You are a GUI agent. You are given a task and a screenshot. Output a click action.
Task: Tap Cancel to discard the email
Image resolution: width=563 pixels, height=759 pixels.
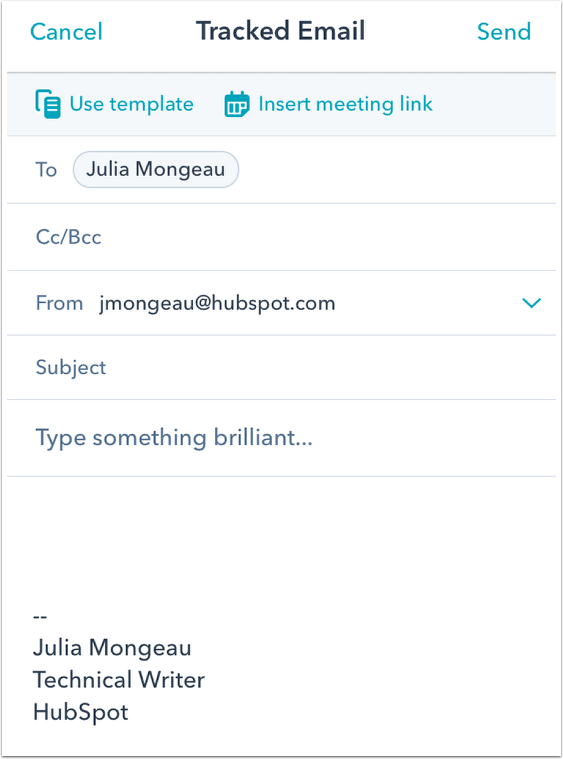66,32
